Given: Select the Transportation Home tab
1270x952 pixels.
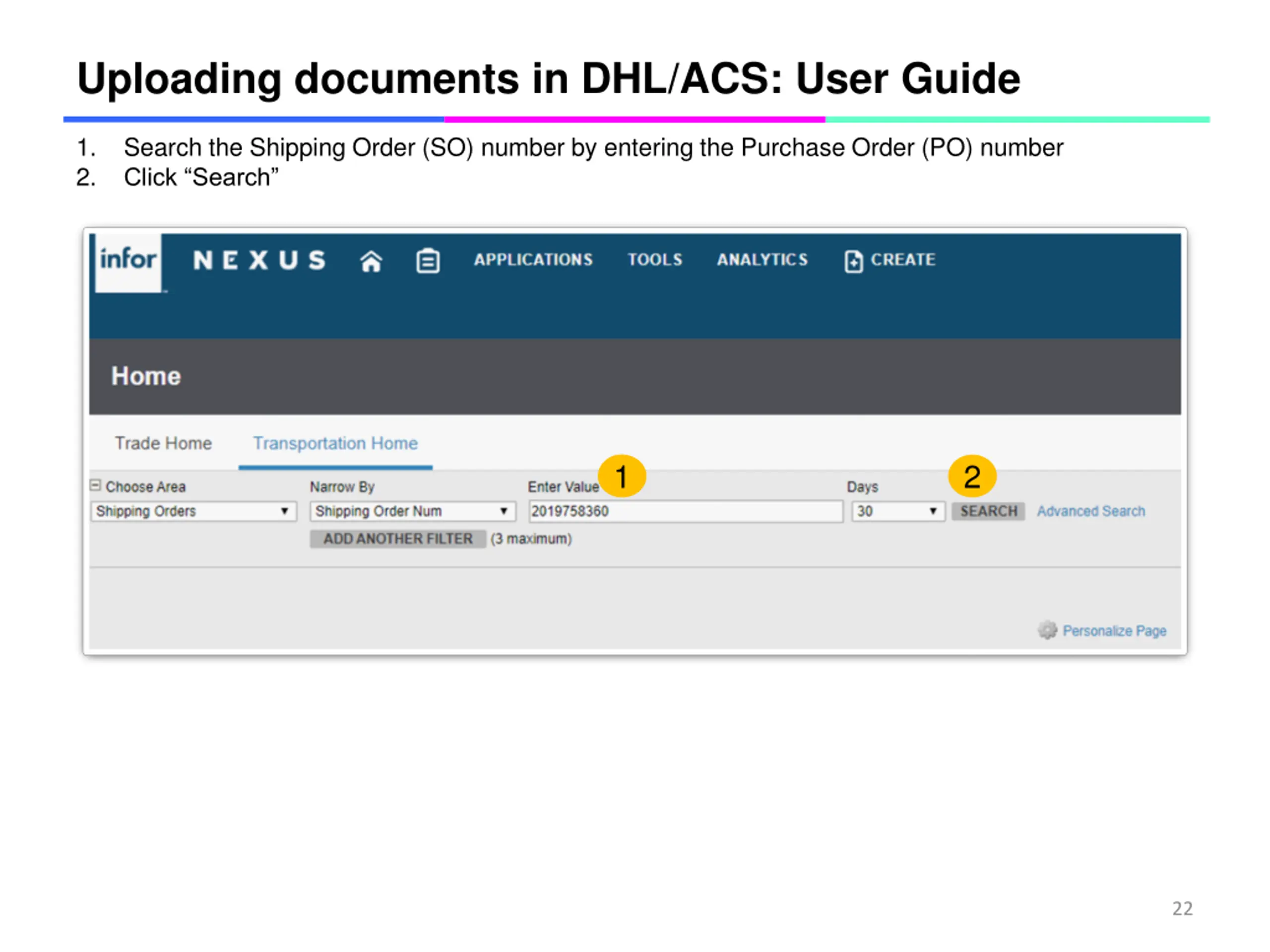Looking at the screenshot, I should 335,443.
